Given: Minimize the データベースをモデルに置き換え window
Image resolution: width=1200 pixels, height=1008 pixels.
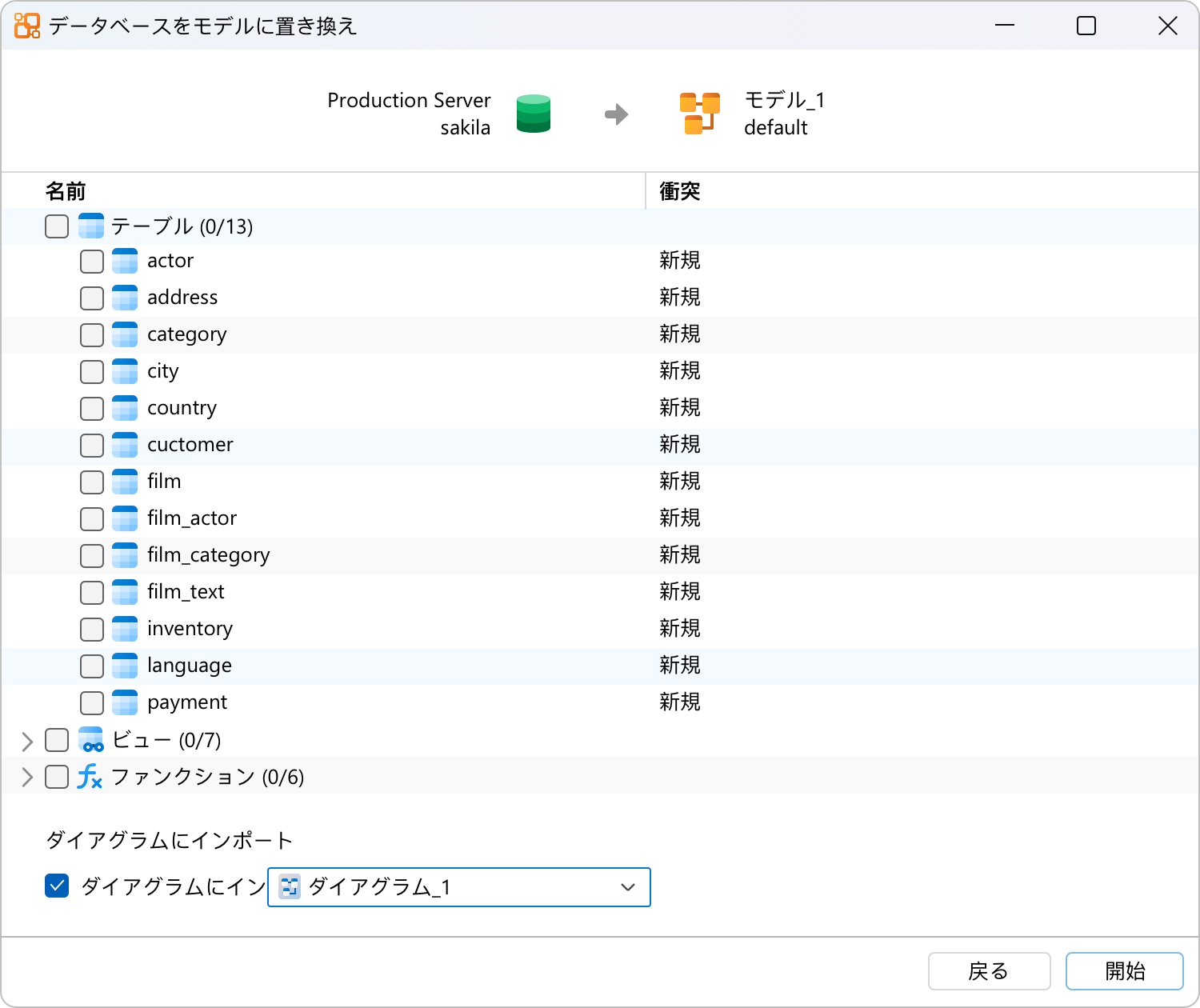Looking at the screenshot, I should 1005,26.
